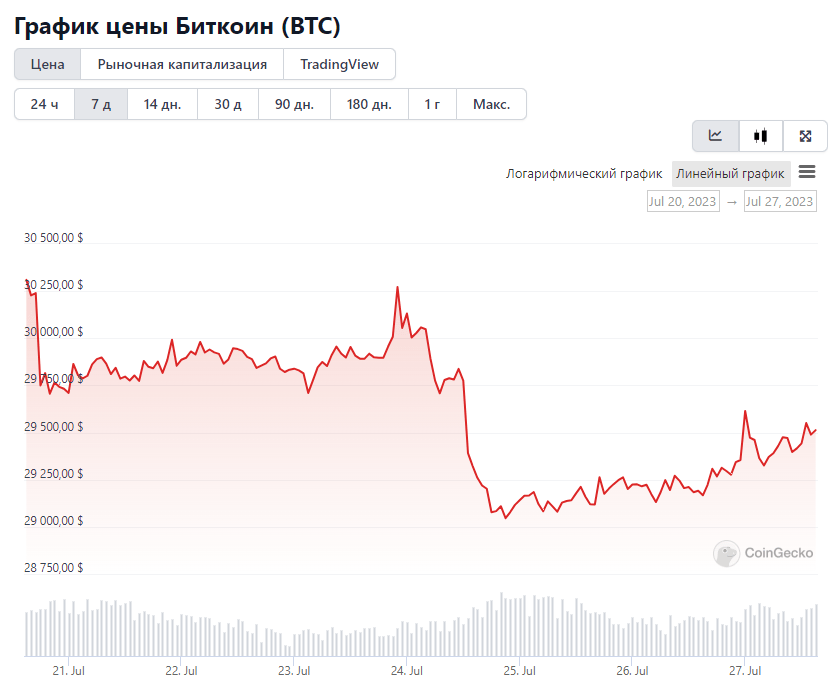Image resolution: width=828 pixels, height=688 pixels.
Task: Switch to candlestick chart icon
Action: pos(760,136)
